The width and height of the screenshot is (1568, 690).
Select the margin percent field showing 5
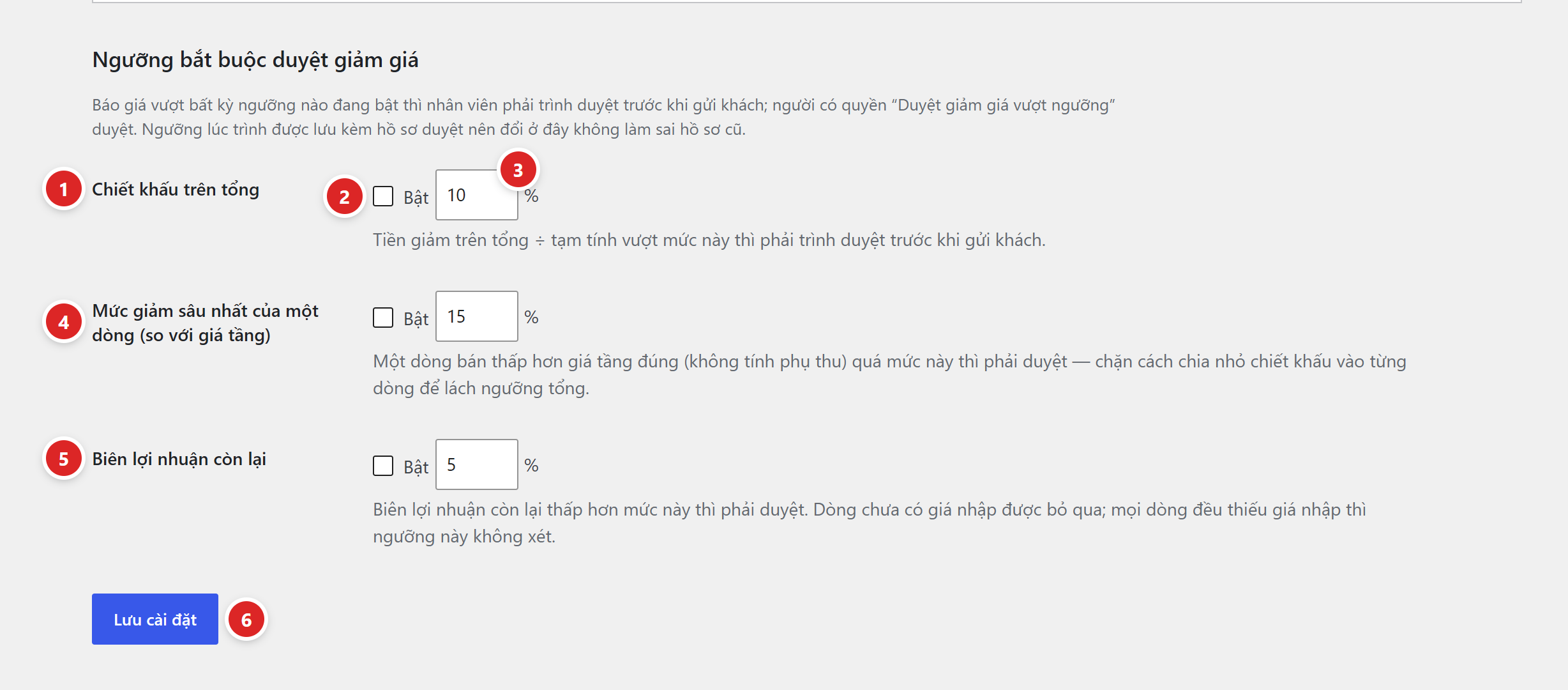click(477, 464)
